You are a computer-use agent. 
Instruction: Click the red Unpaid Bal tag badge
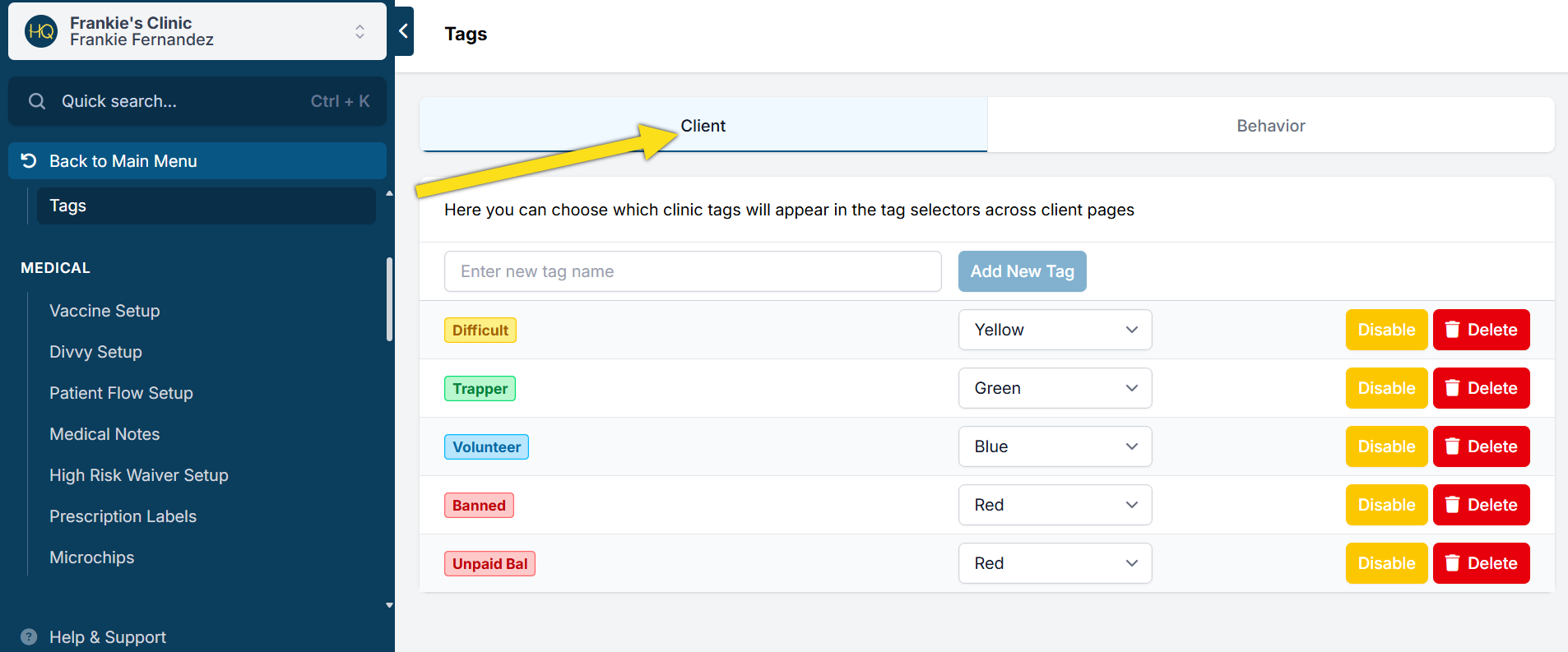pos(489,564)
